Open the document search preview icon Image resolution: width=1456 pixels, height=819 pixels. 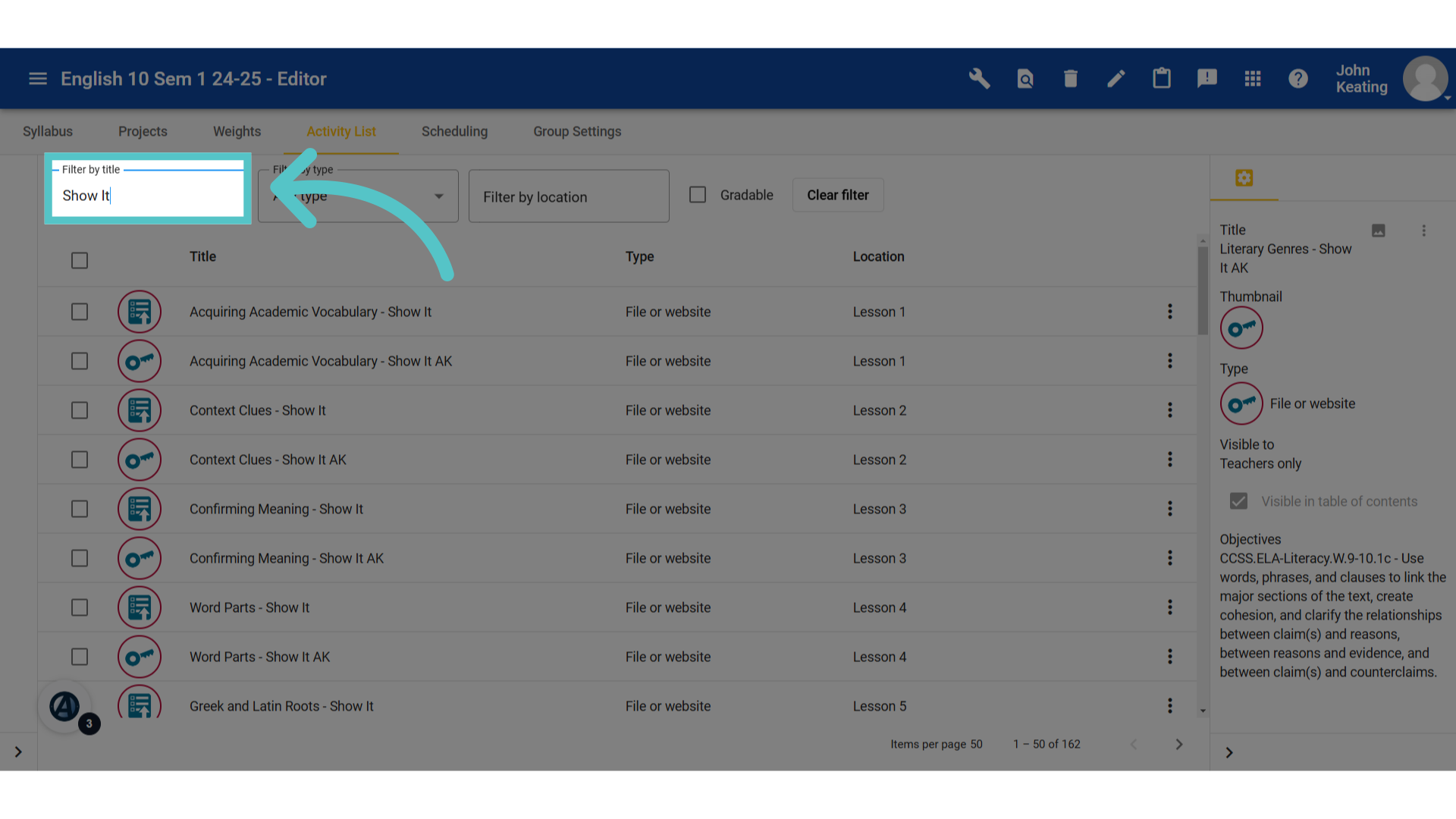tap(1025, 79)
